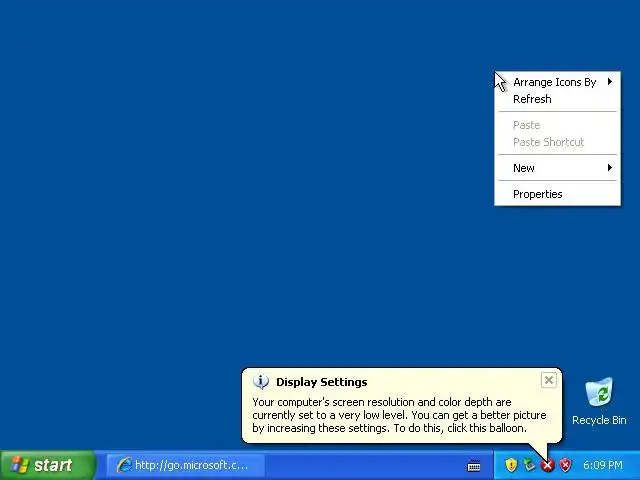The width and height of the screenshot is (640, 480).
Task: Click the red X display settings tray icon
Action: (547, 465)
